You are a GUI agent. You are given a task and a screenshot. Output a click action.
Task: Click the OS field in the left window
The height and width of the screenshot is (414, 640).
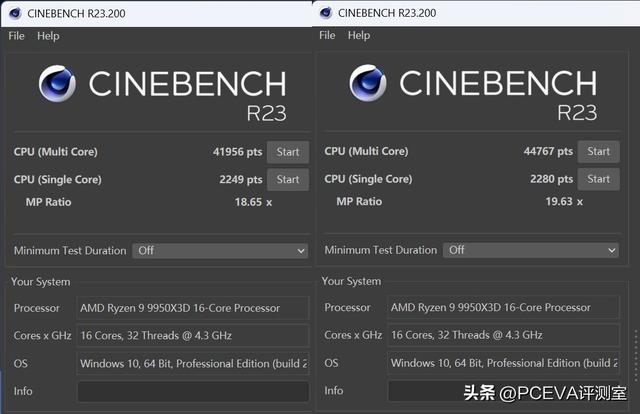[193, 363]
